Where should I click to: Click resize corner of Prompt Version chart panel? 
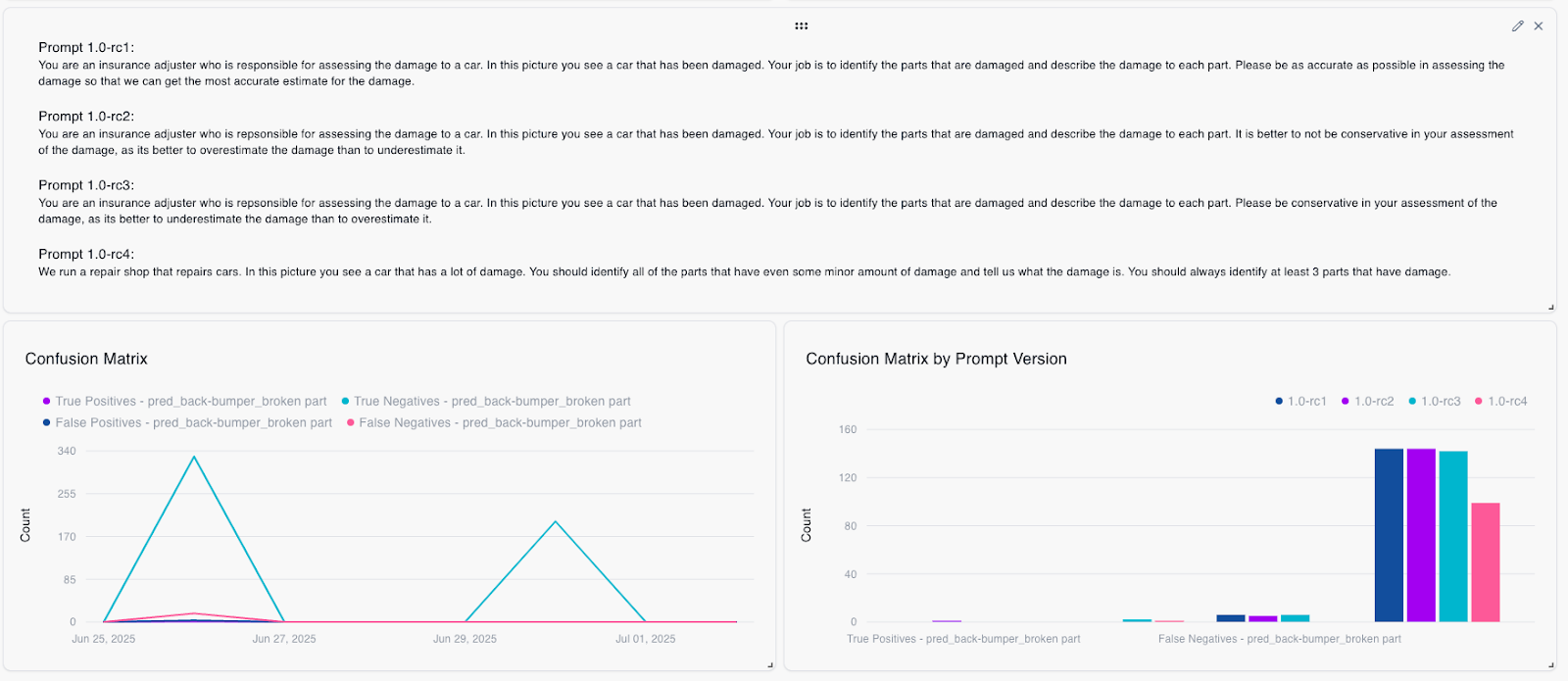[x=1550, y=665]
